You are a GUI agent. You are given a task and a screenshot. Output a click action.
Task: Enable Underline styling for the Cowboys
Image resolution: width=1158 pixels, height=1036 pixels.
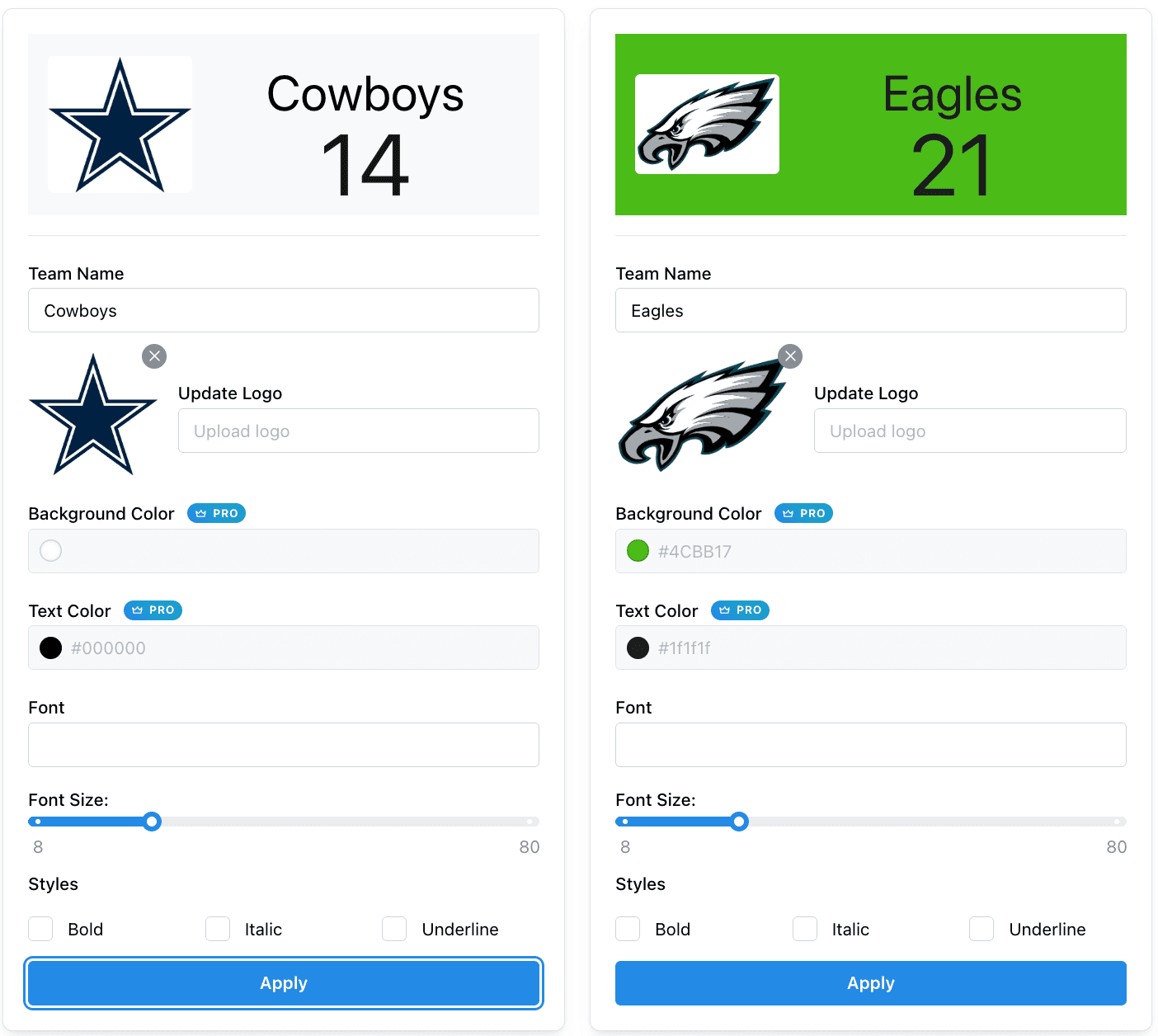[393, 929]
